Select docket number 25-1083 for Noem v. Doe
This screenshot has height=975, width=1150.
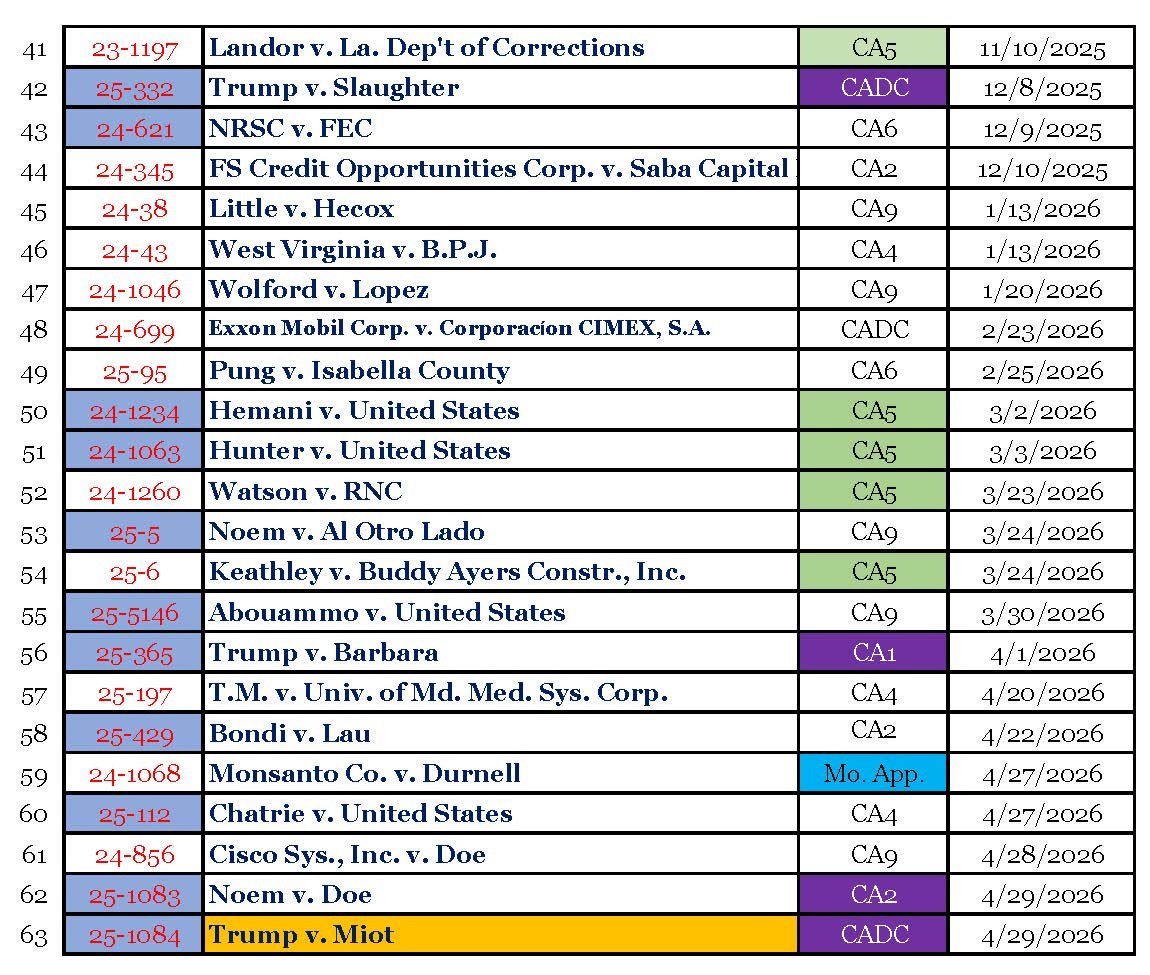134,896
